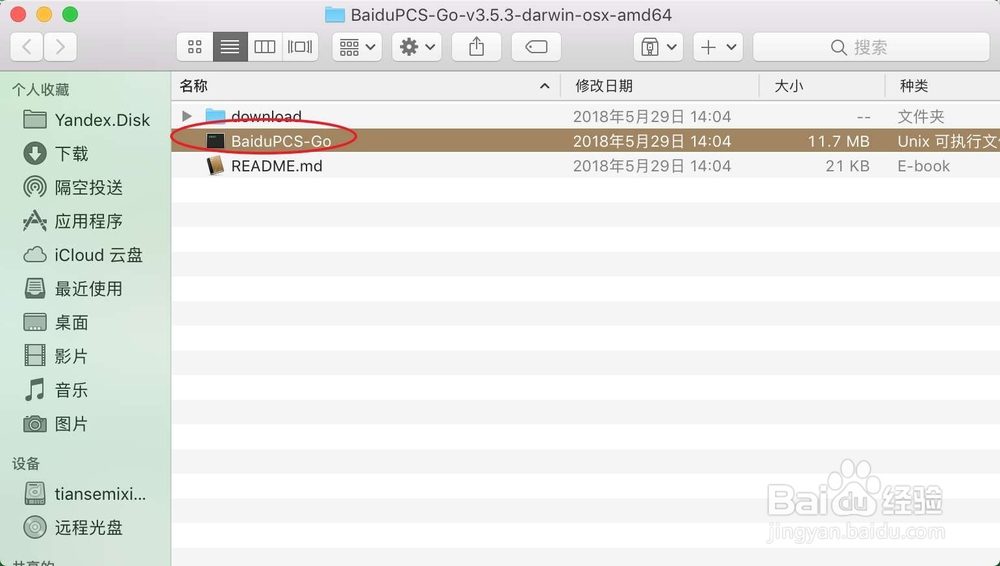Switch to Cover Flow view
The width and height of the screenshot is (1000, 566).
coord(300,47)
